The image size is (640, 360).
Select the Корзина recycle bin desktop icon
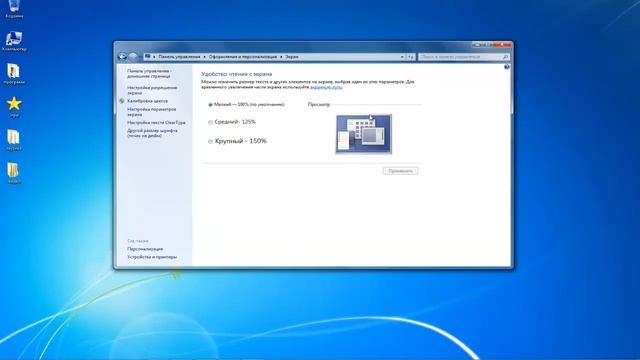click(x=14, y=10)
